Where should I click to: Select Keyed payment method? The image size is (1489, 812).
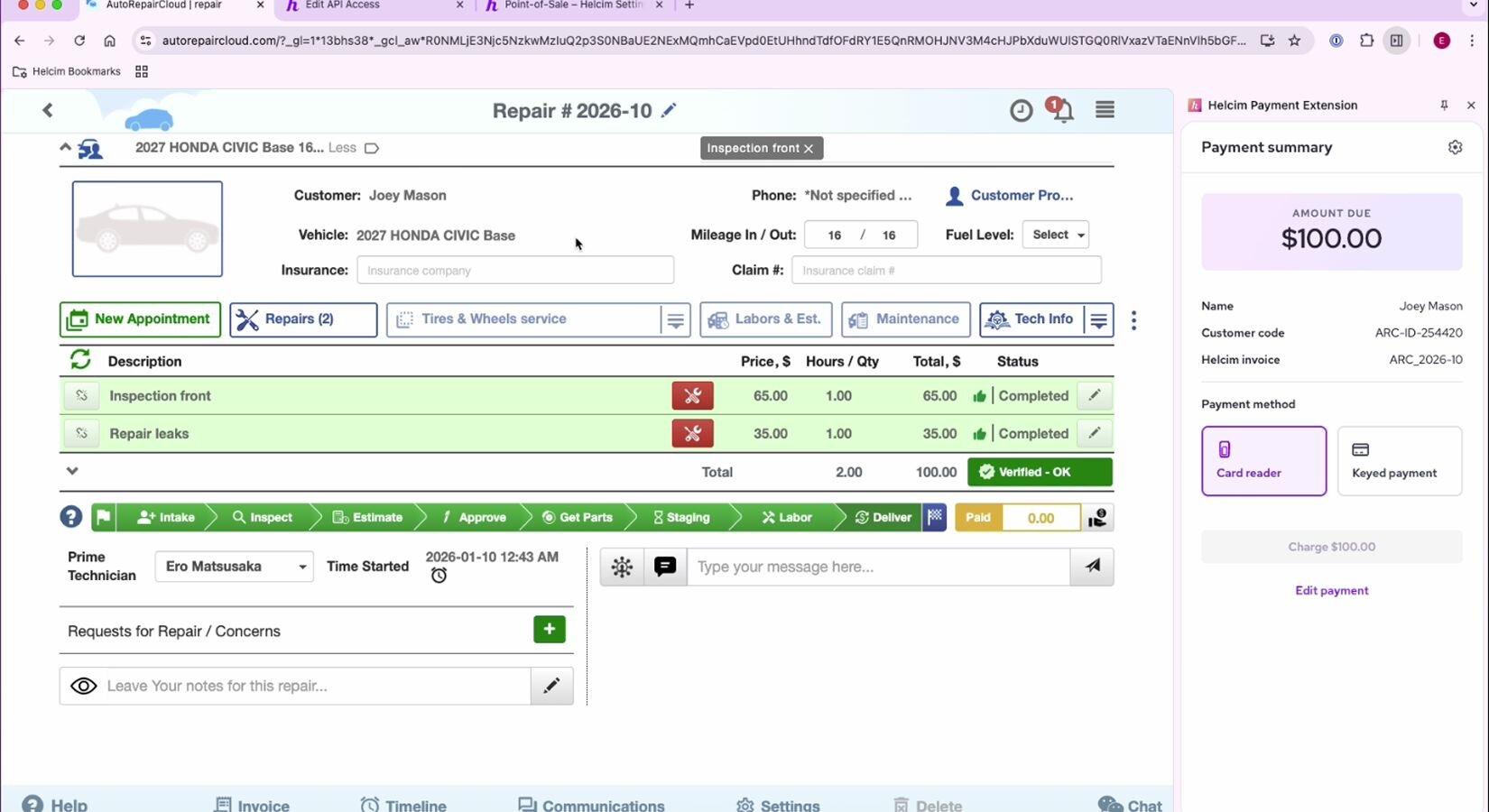pos(1399,461)
